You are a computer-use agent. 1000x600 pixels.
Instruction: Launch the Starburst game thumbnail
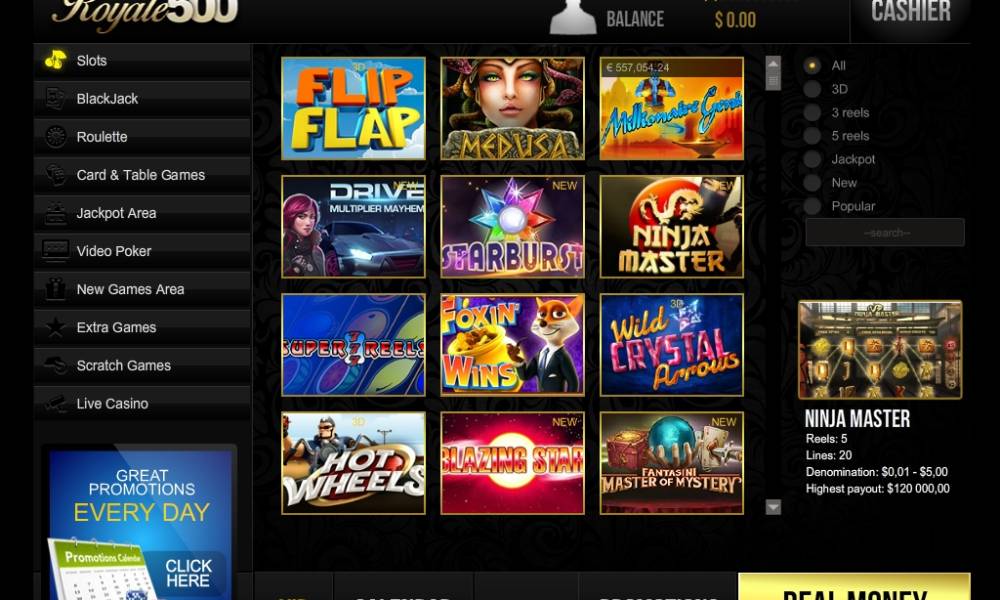point(512,227)
